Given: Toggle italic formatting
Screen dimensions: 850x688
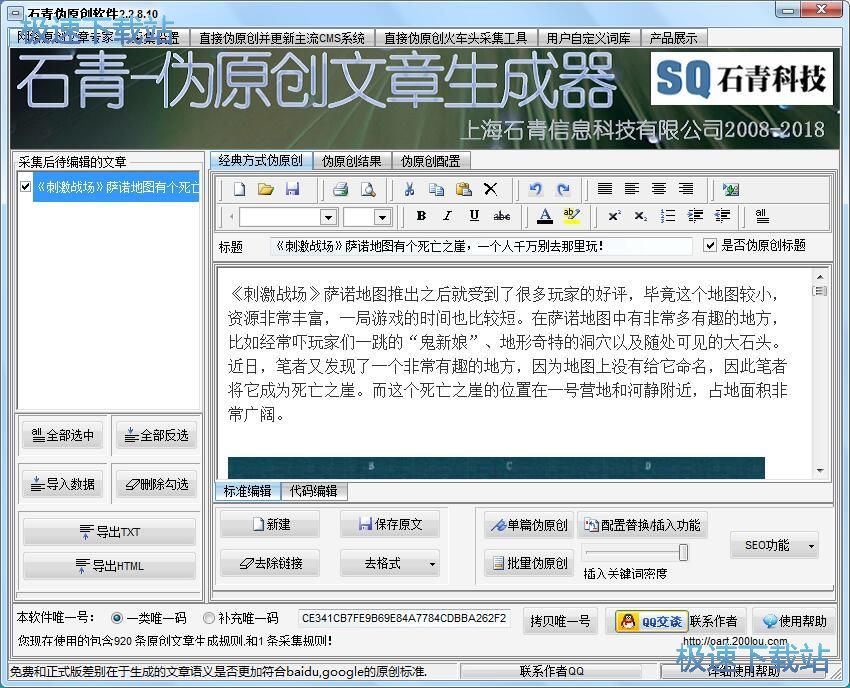Looking at the screenshot, I should (447, 216).
